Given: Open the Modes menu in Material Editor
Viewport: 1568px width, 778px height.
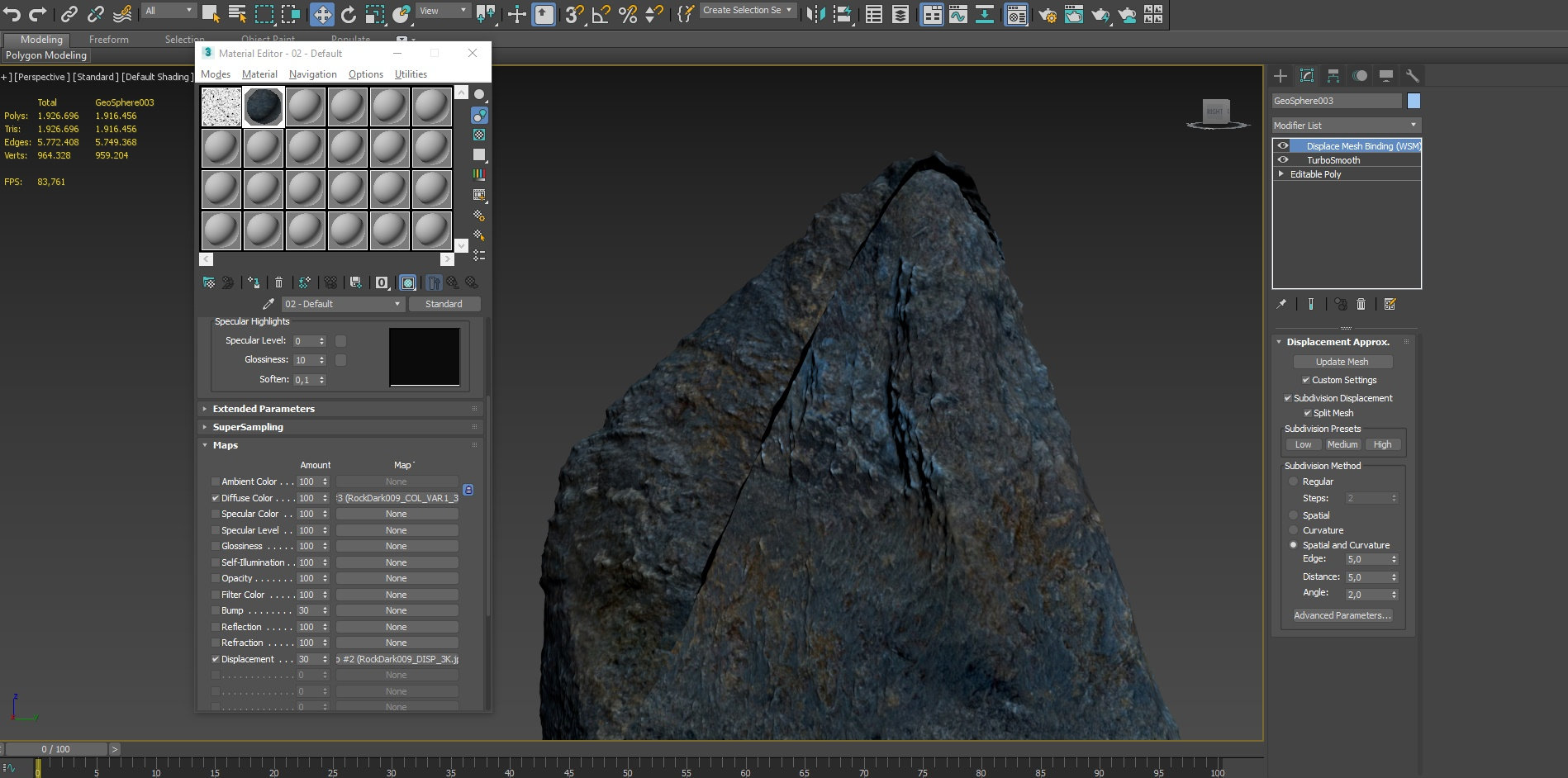Looking at the screenshot, I should 216,74.
